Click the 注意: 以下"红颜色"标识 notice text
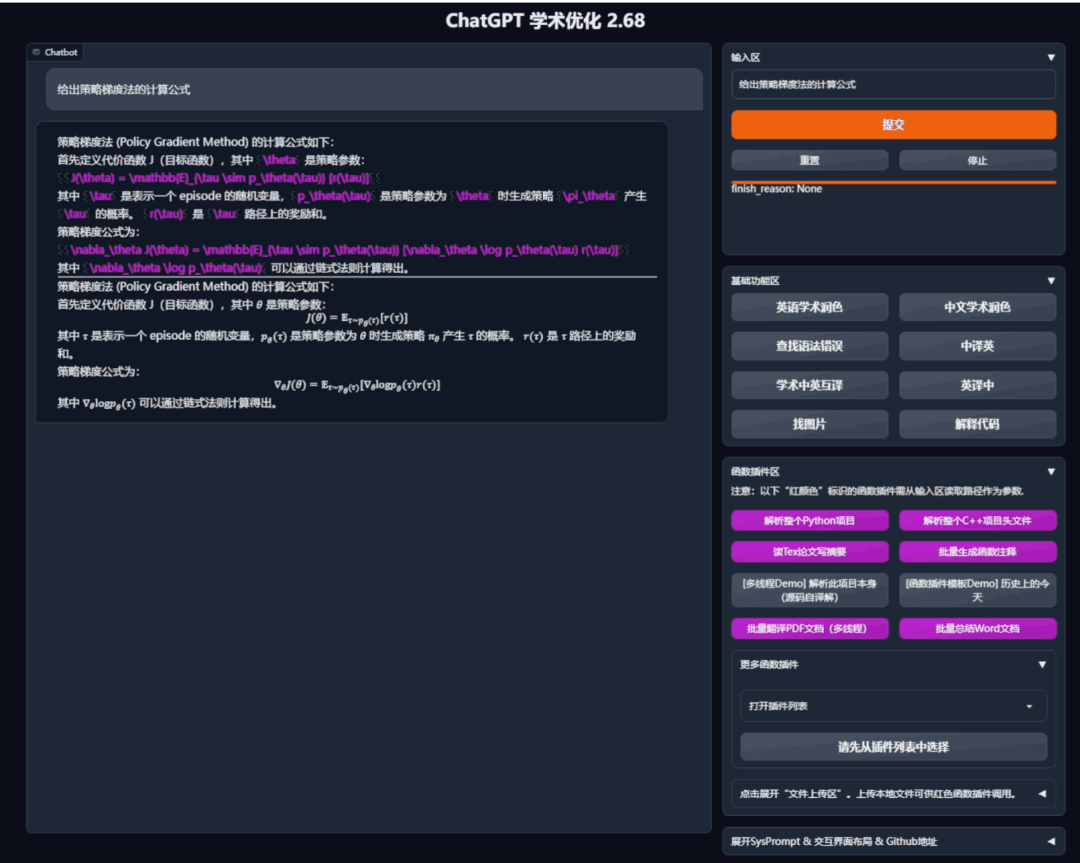 [x=878, y=491]
